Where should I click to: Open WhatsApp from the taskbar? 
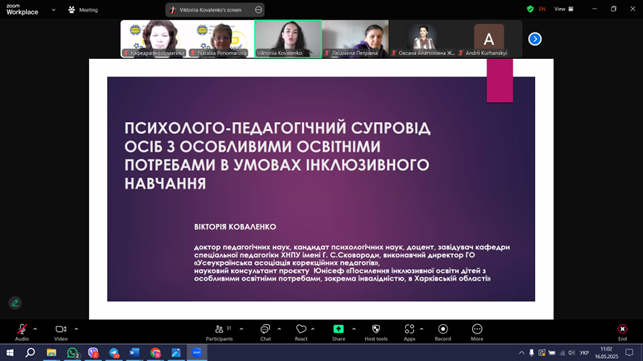click(x=73, y=353)
